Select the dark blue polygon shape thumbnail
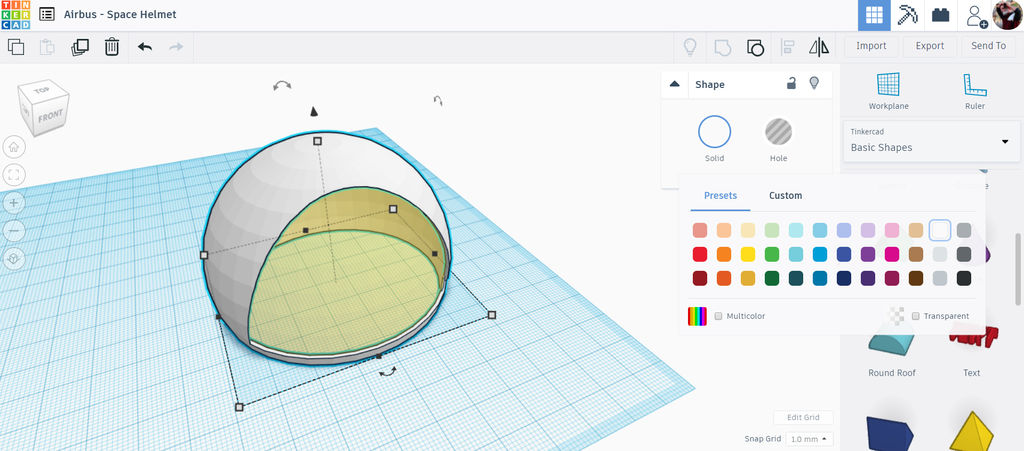Viewport: 1024px width, 451px height. (889, 433)
